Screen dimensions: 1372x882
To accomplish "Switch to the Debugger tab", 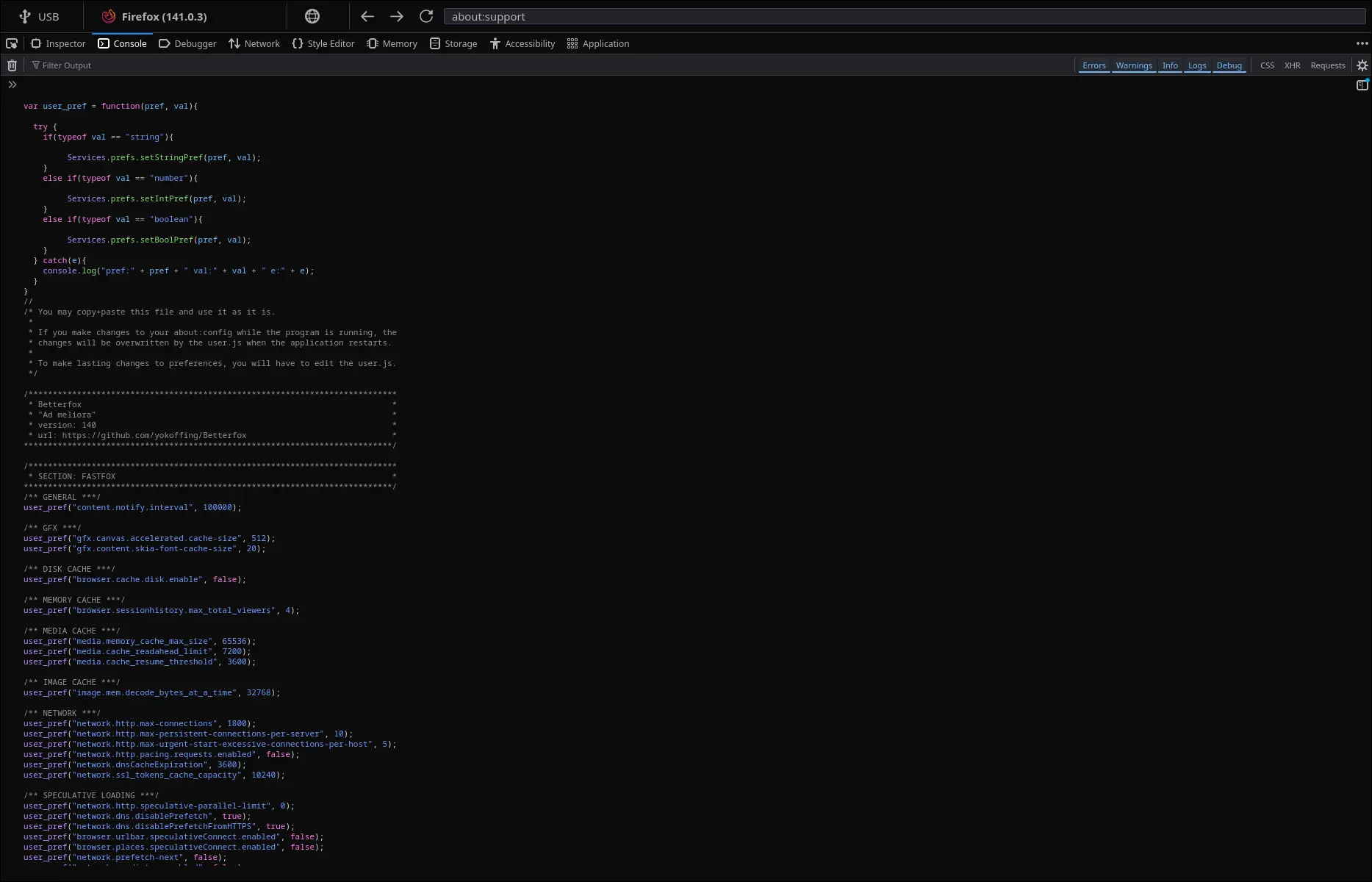I will pos(188,43).
